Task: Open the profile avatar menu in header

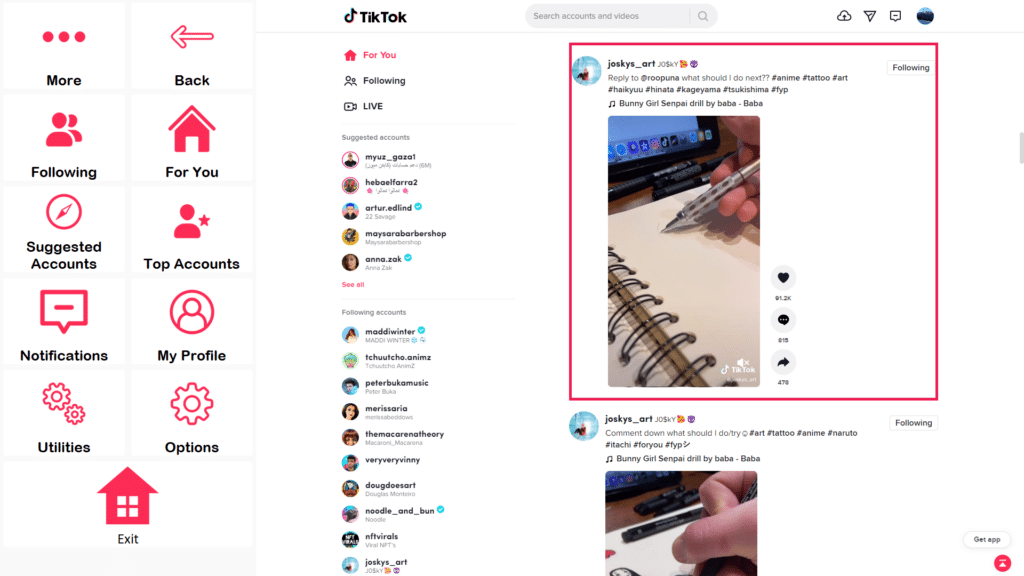Action: (x=925, y=16)
